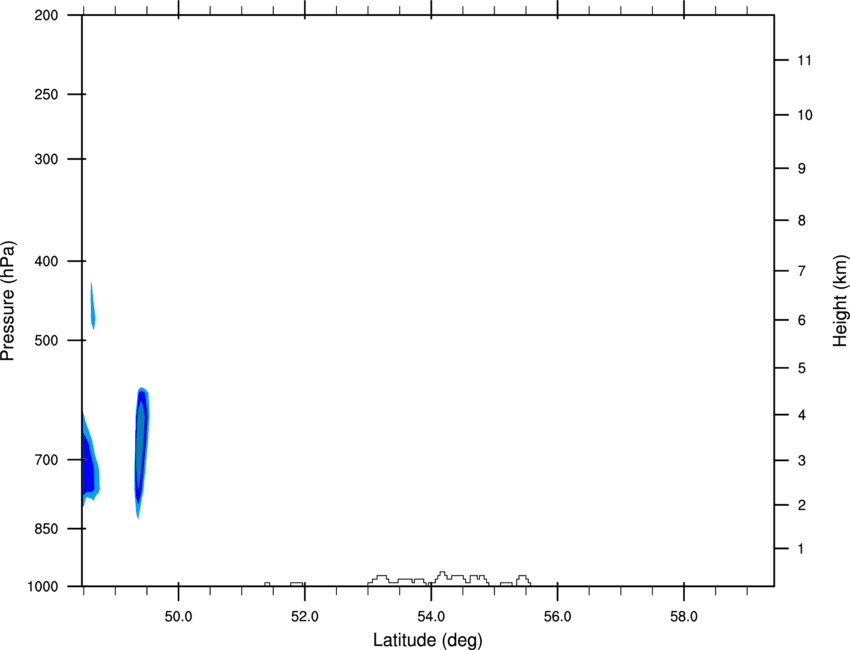
Task: Click the 5 km height tick label
Action: pyautogui.click(x=802, y=369)
